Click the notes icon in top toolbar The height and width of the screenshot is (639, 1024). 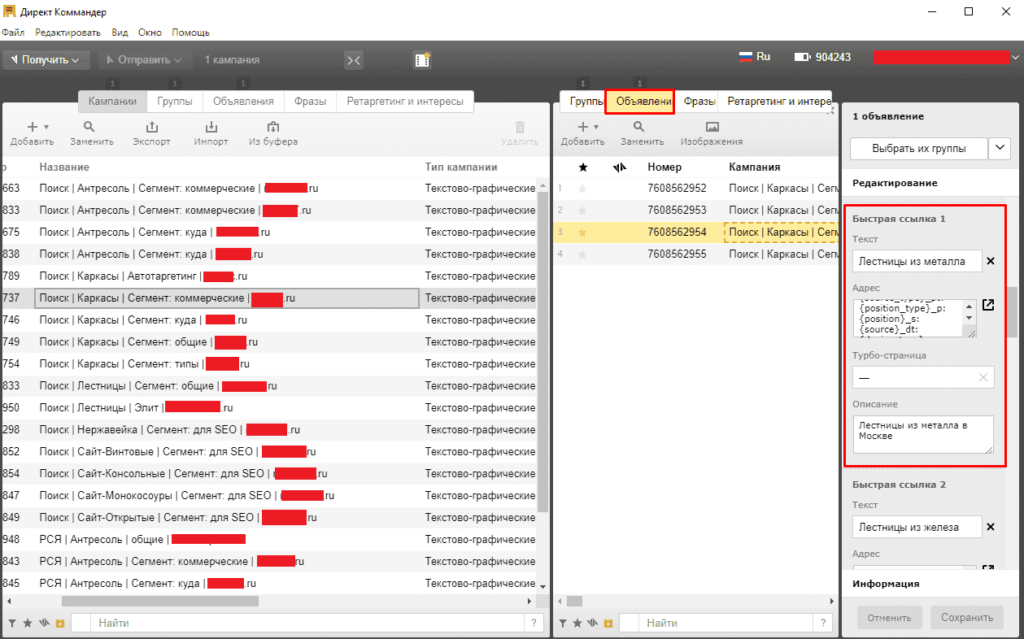click(422, 59)
